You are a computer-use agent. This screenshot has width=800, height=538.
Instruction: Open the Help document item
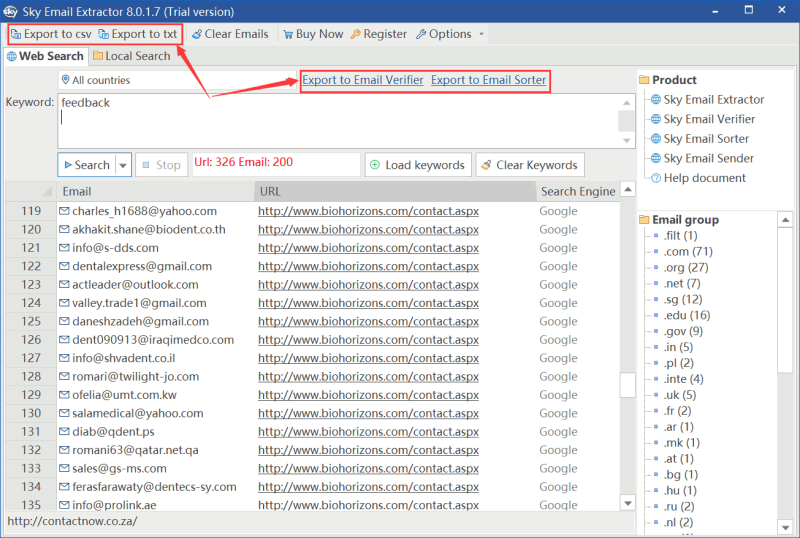pos(704,178)
